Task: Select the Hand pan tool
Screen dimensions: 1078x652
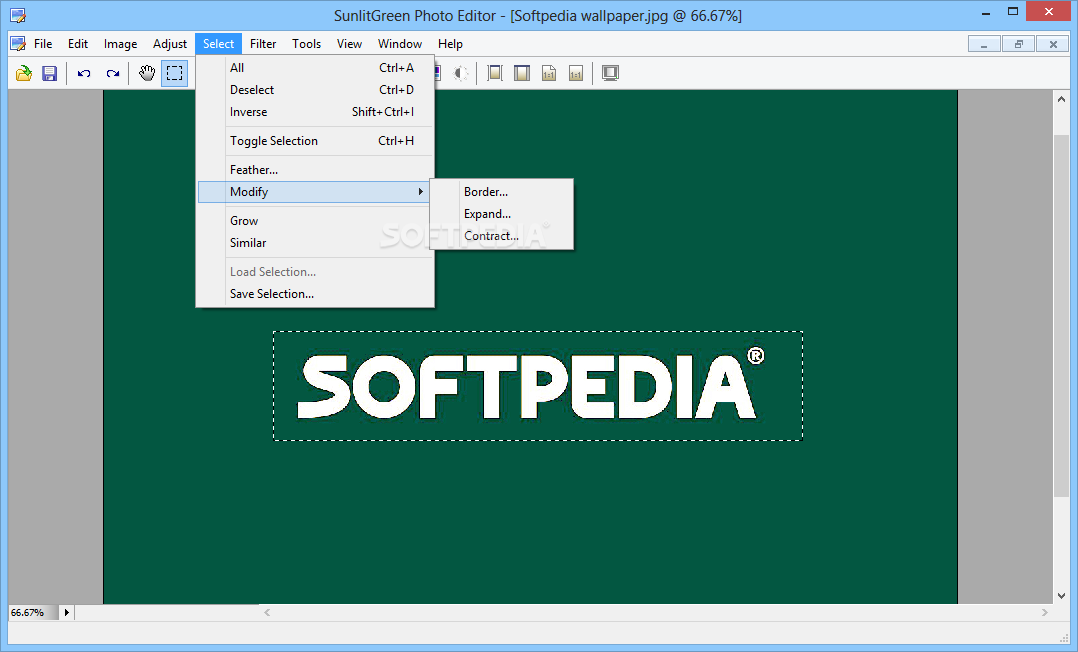Action: pos(146,73)
